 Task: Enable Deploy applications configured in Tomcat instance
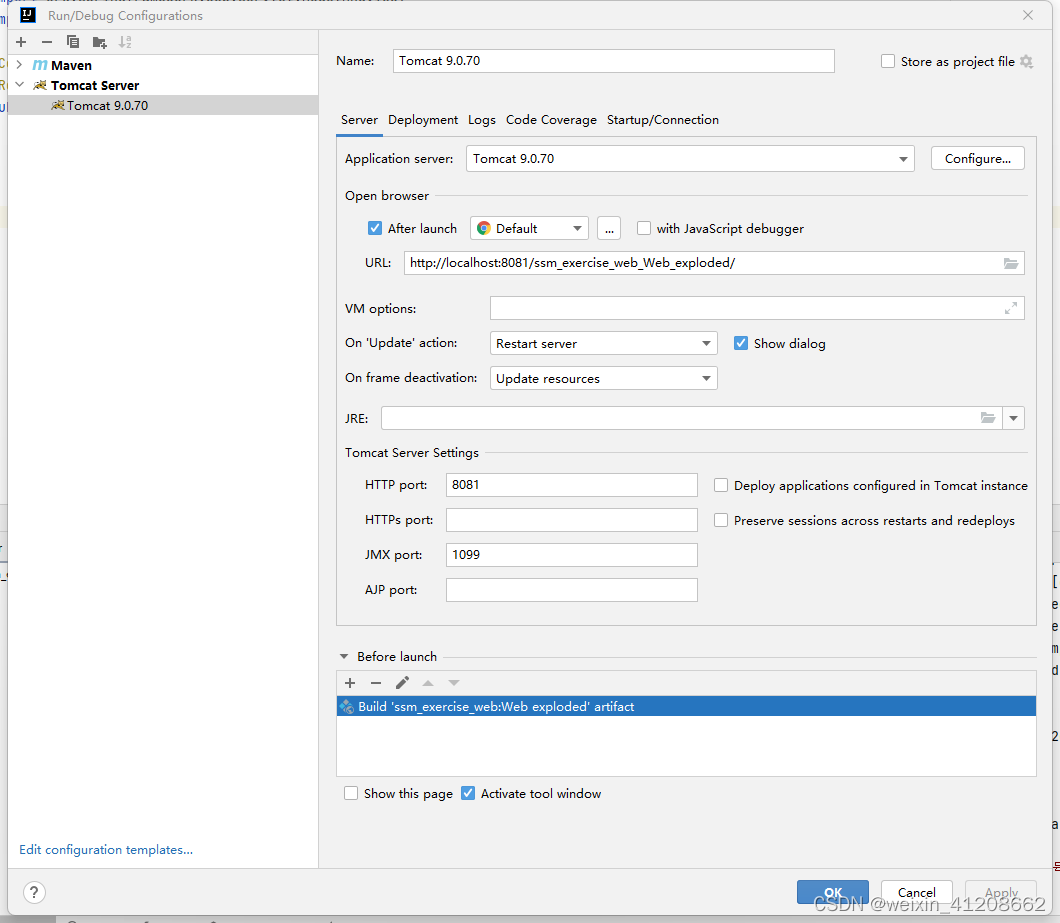pyautogui.click(x=721, y=486)
